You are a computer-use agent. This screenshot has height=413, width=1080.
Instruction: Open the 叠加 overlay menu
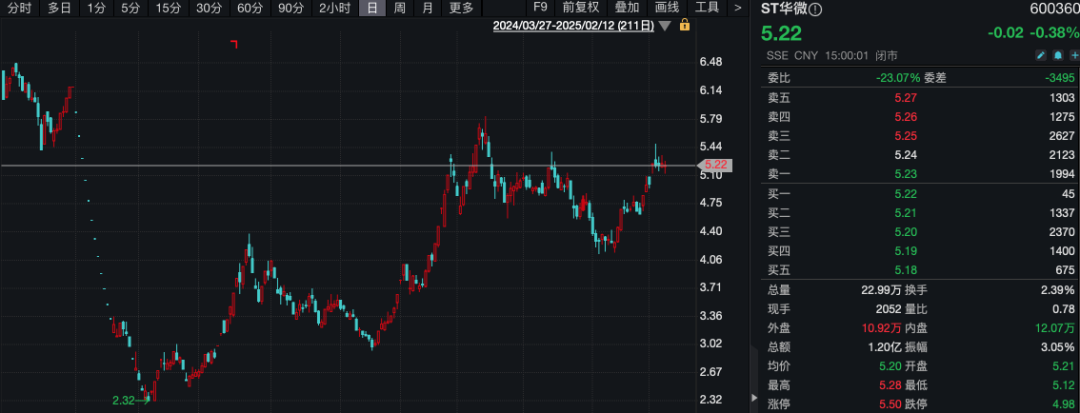click(x=627, y=8)
